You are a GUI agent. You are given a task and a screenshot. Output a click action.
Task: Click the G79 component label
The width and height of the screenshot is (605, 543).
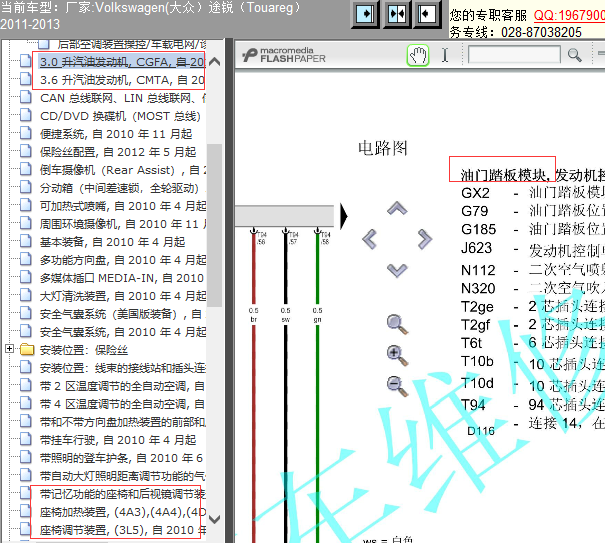pos(474,211)
